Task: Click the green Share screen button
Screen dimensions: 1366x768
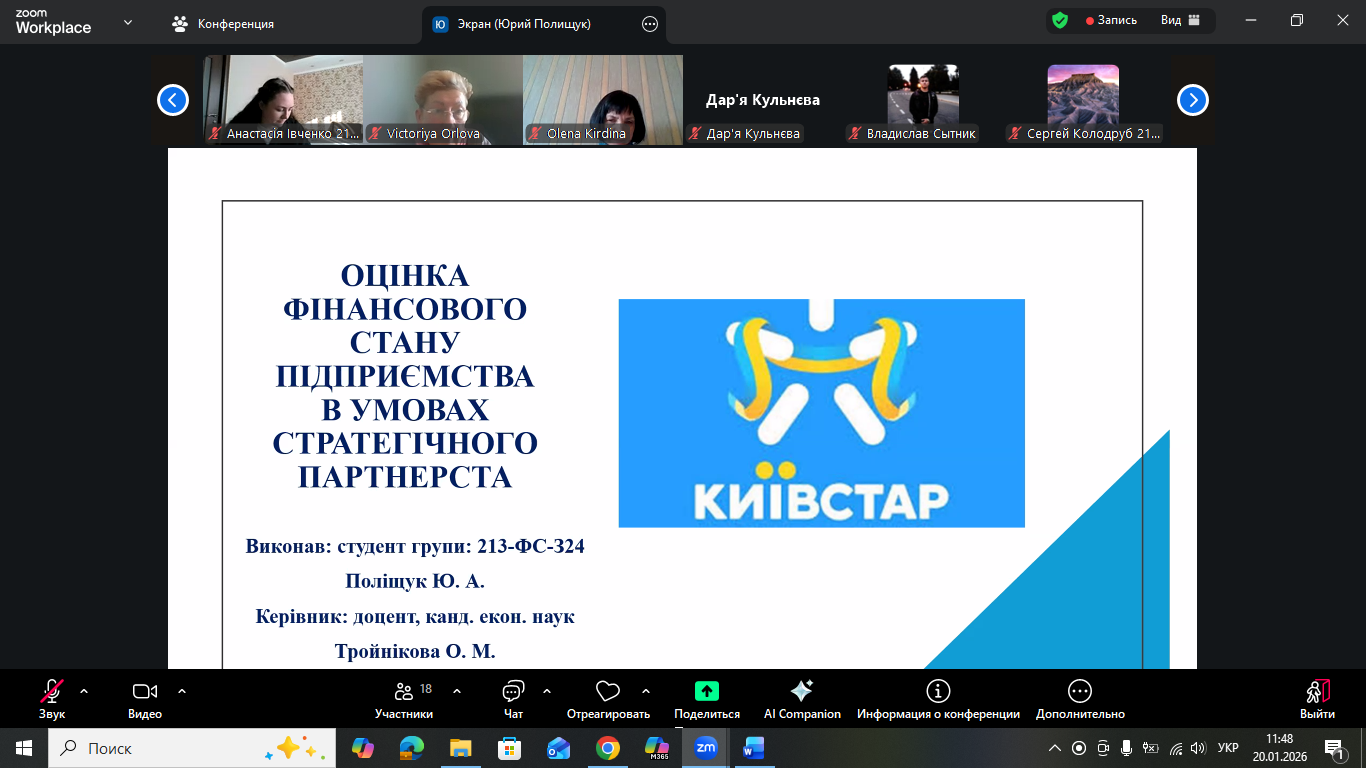Action: click(707, 691)
